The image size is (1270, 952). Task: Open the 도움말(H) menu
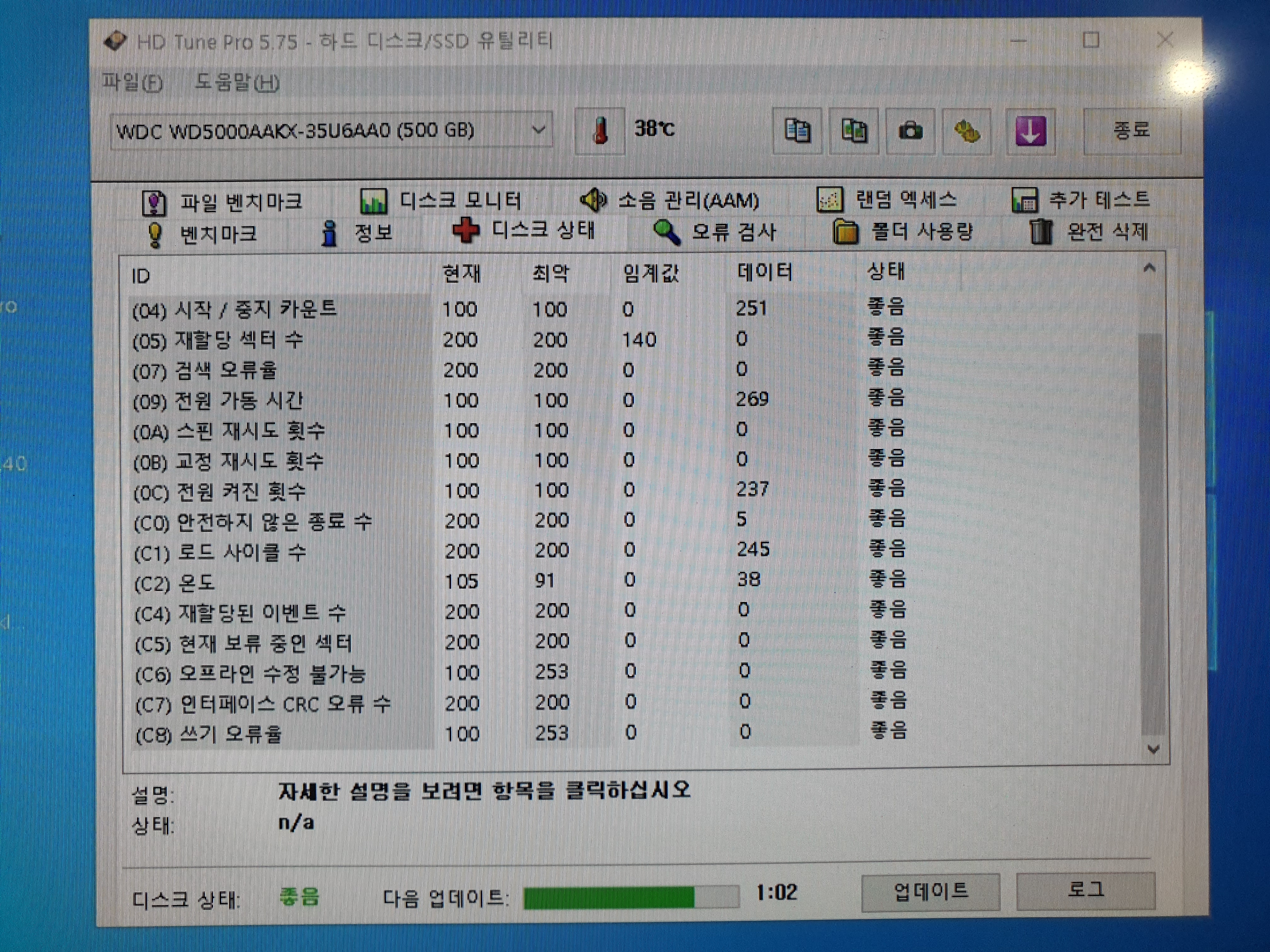tap(237, 82)
